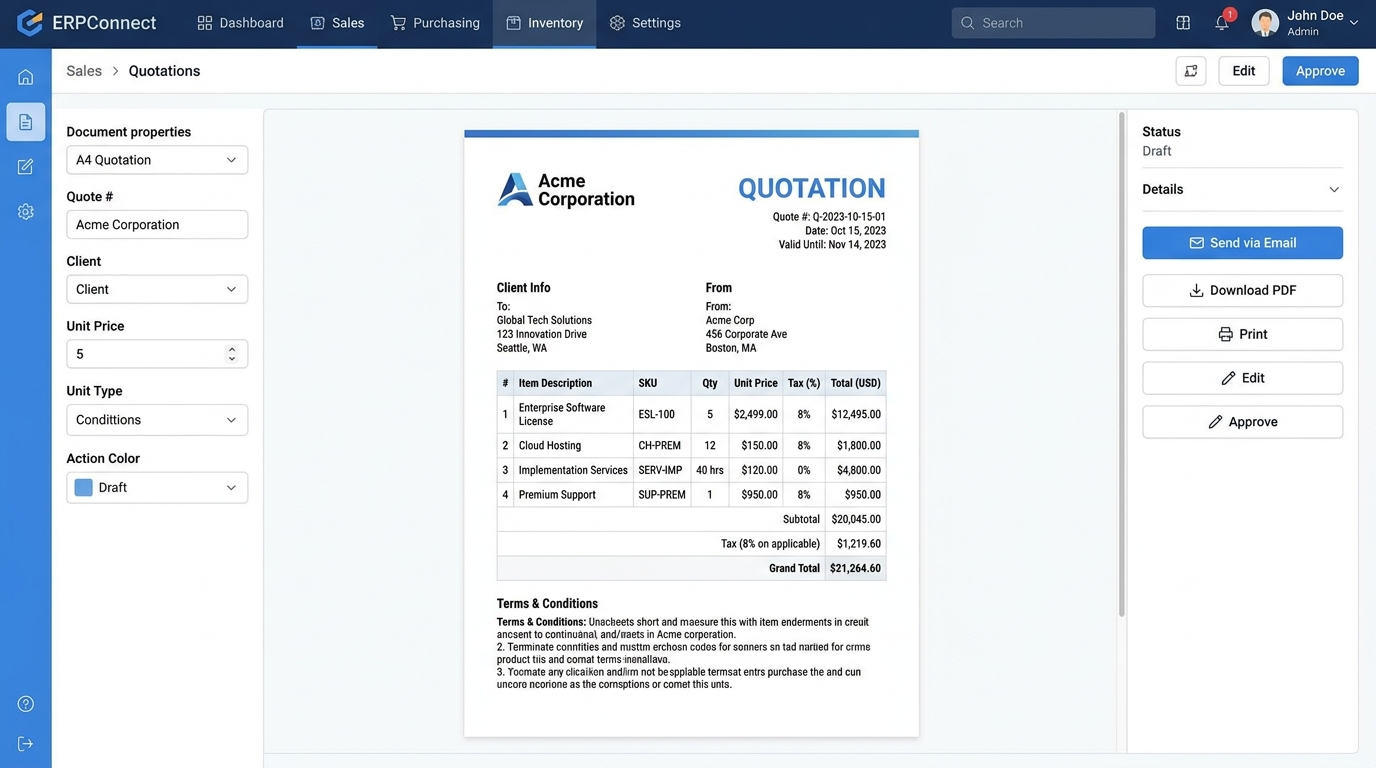Send the quotation via email

1242,243
